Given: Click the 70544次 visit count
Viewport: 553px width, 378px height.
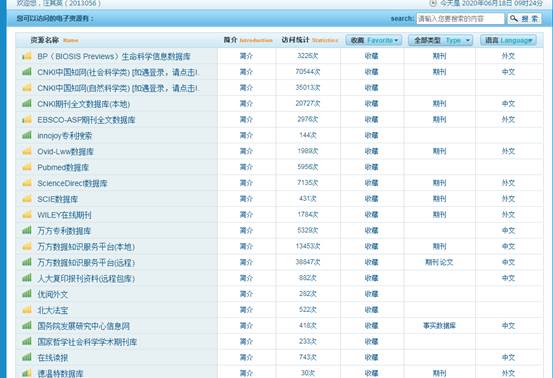Looking at the screenshot, I should pos(308,72).
